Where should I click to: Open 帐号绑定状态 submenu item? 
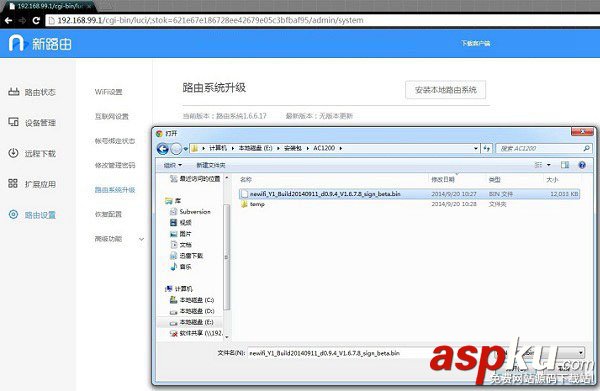point(115,141)
